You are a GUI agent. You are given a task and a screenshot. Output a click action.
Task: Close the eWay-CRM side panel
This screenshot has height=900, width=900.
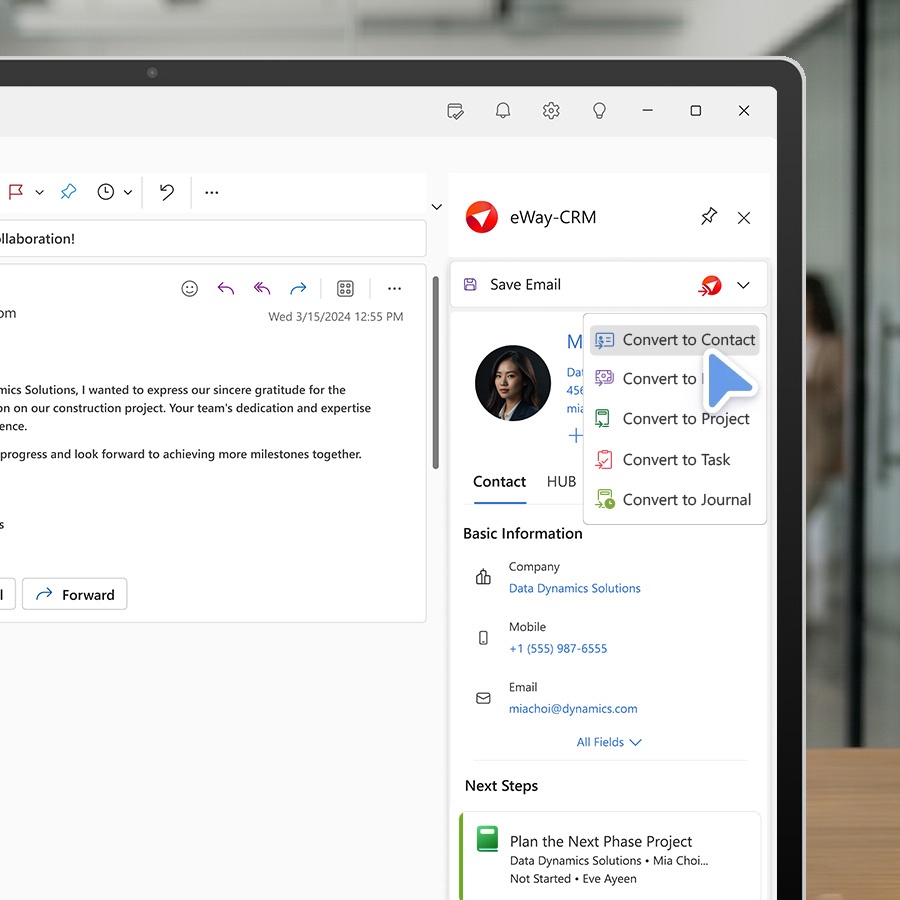[744, 218]
